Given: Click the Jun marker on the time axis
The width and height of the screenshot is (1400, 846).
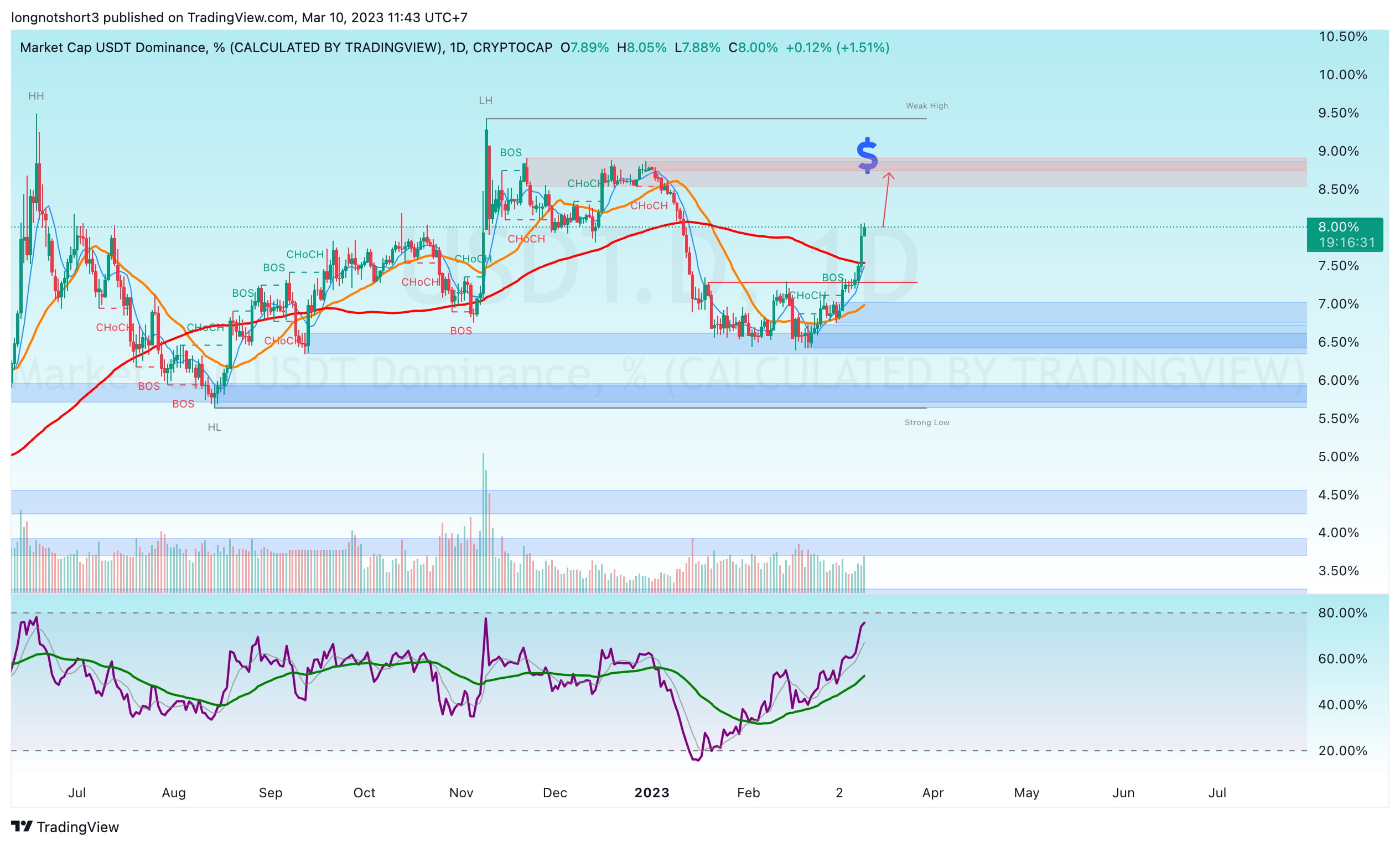Looking at the screenshot, I should pos(1123,792).
